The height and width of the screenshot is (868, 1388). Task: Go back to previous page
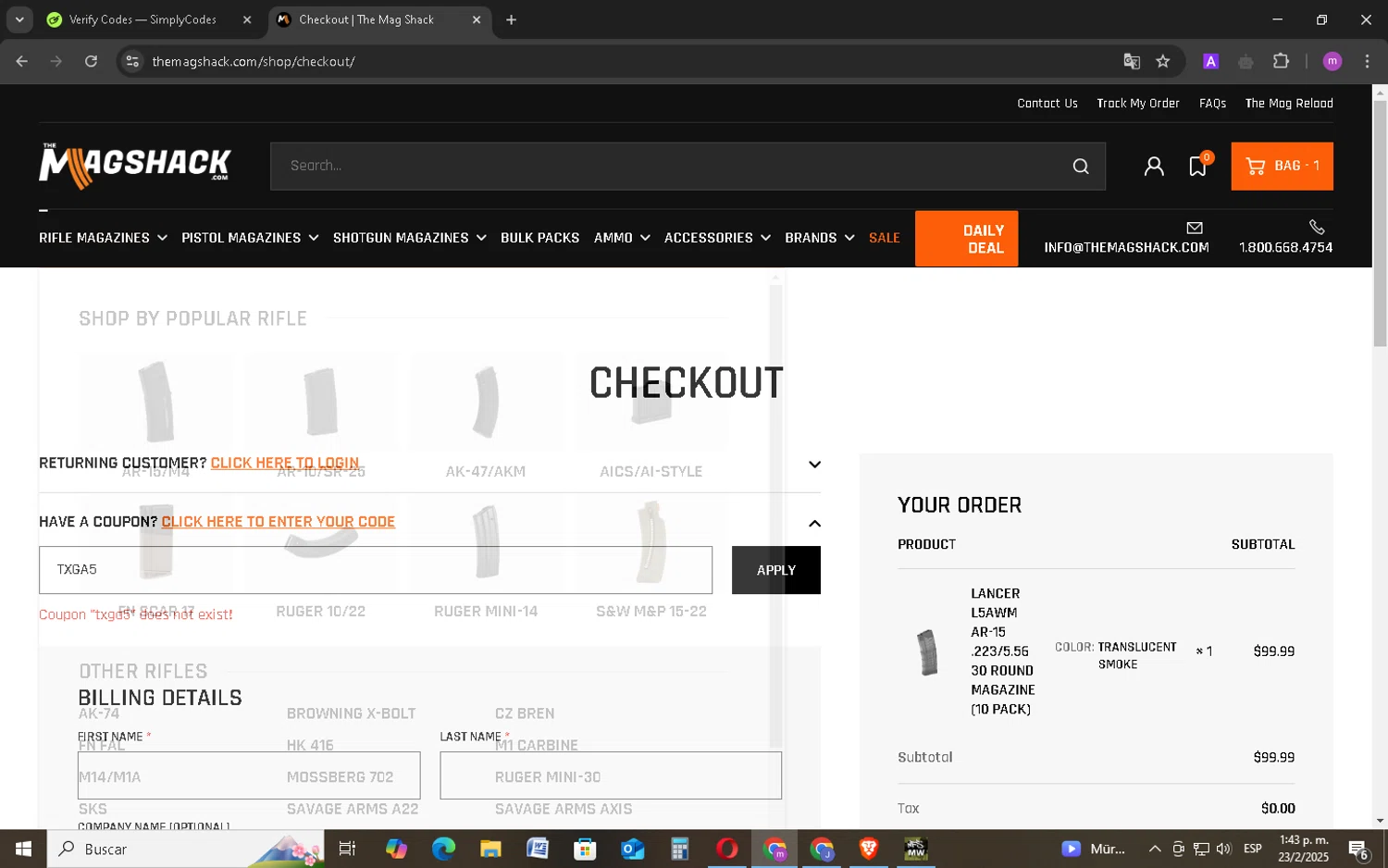(x=22, y=61)
